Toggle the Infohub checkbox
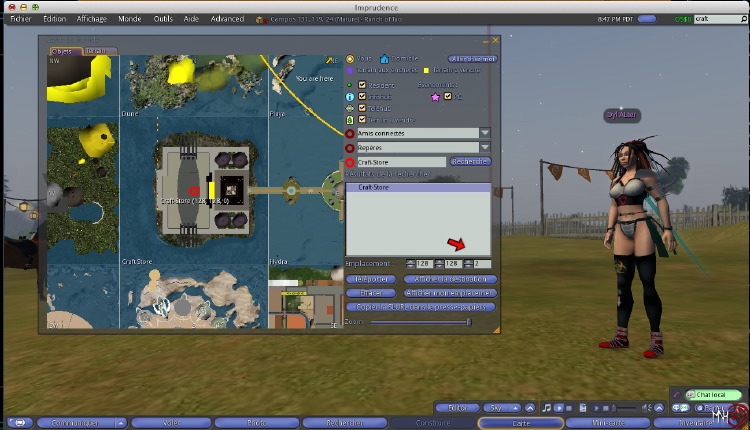Viewport: 750px width, 430px height. (x=362, y=96)
